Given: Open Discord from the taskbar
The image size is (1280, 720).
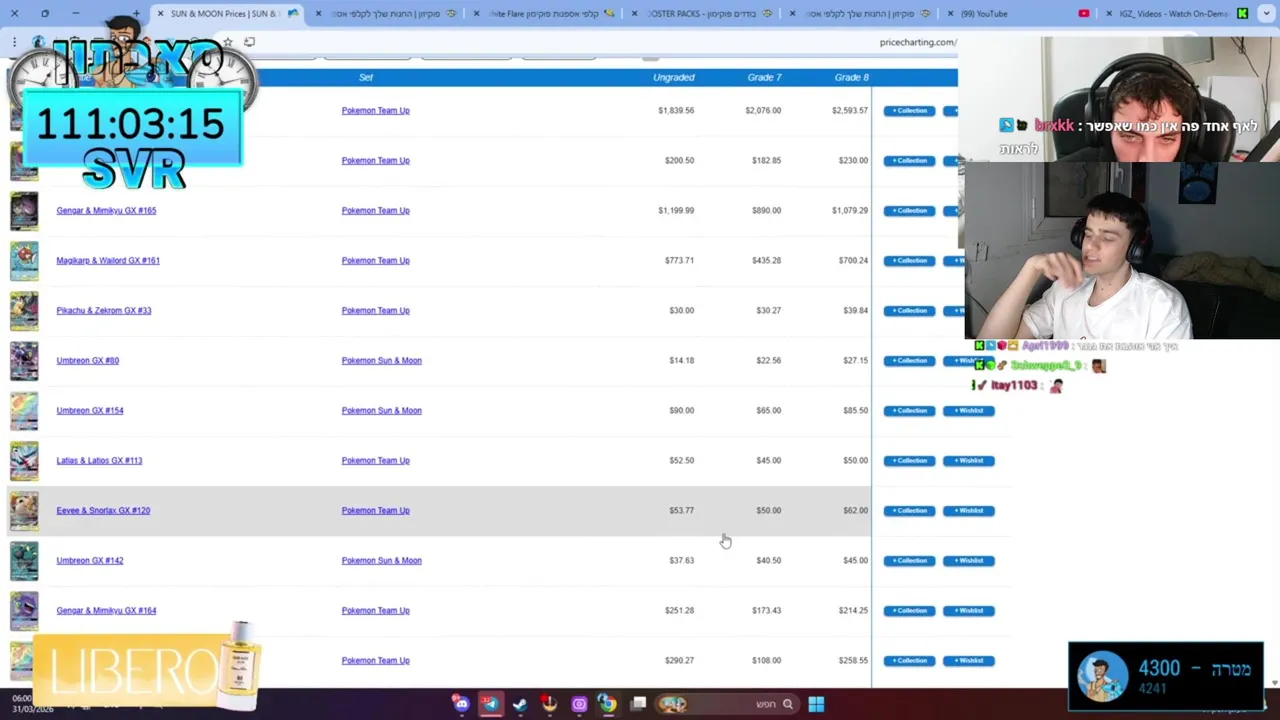Looking at the screenshot, I should [x=461, y=704].
